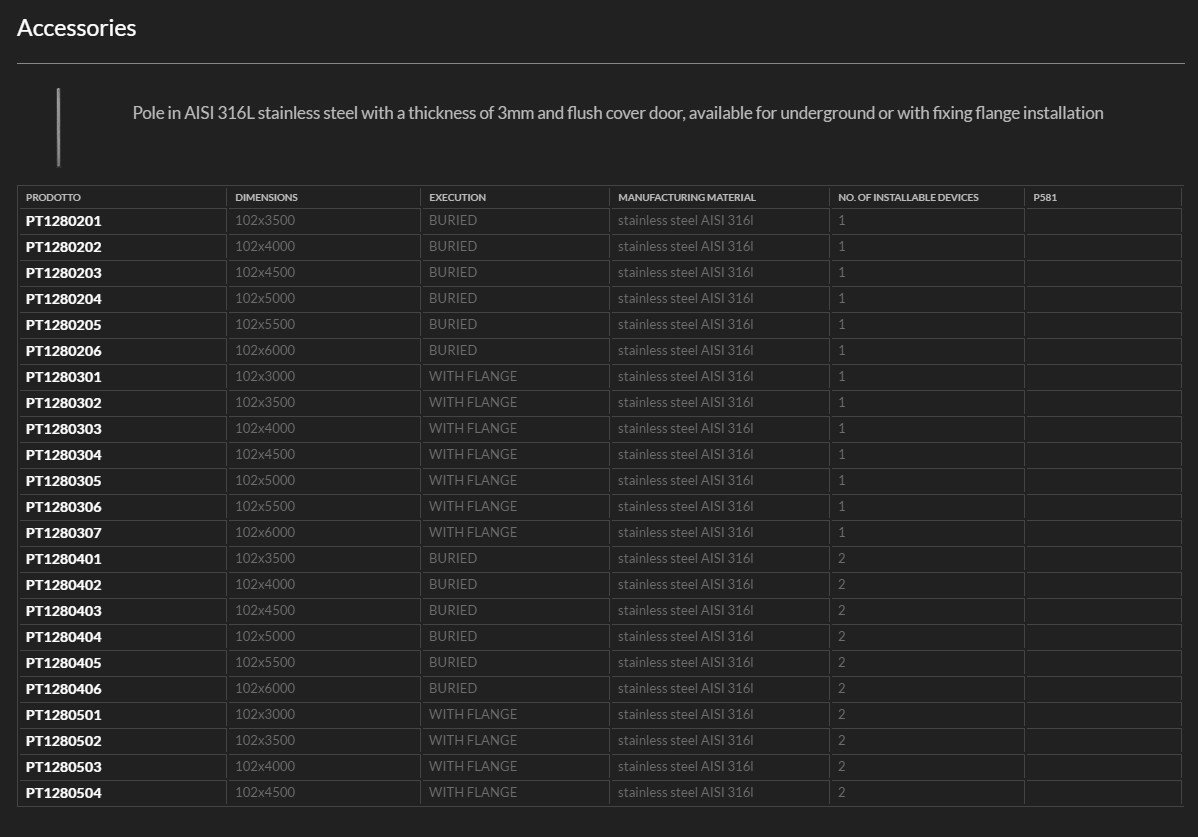Click the DIMENSIONS column header
This screenshot has height=837, width=1198.
[x=266, y=198]
